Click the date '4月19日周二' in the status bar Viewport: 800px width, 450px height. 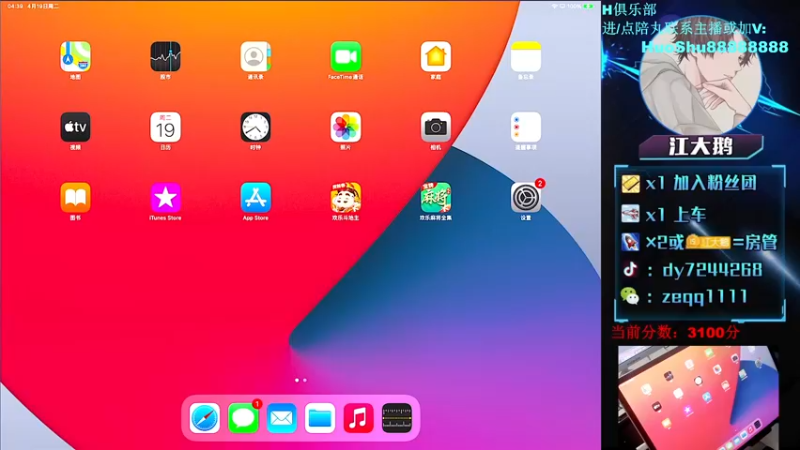coord(43,6)
